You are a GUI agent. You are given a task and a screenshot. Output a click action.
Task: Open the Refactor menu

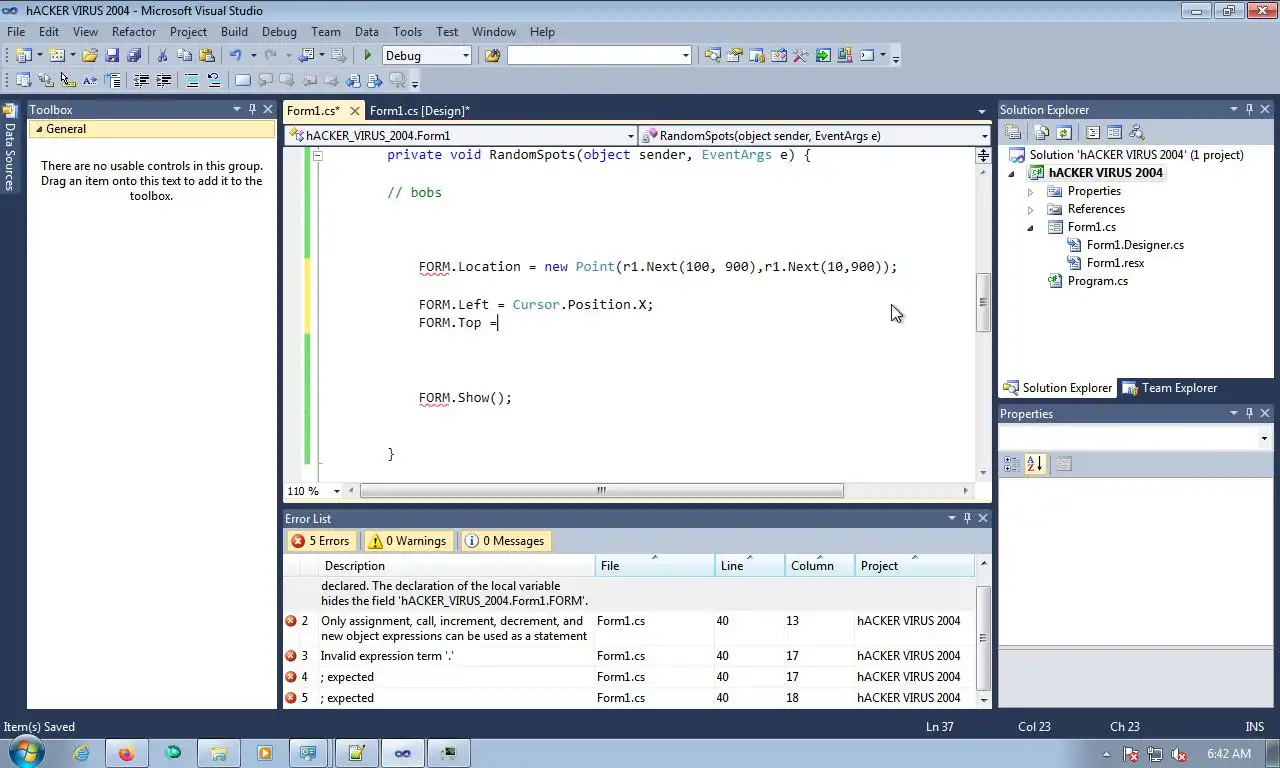point(134,32)
